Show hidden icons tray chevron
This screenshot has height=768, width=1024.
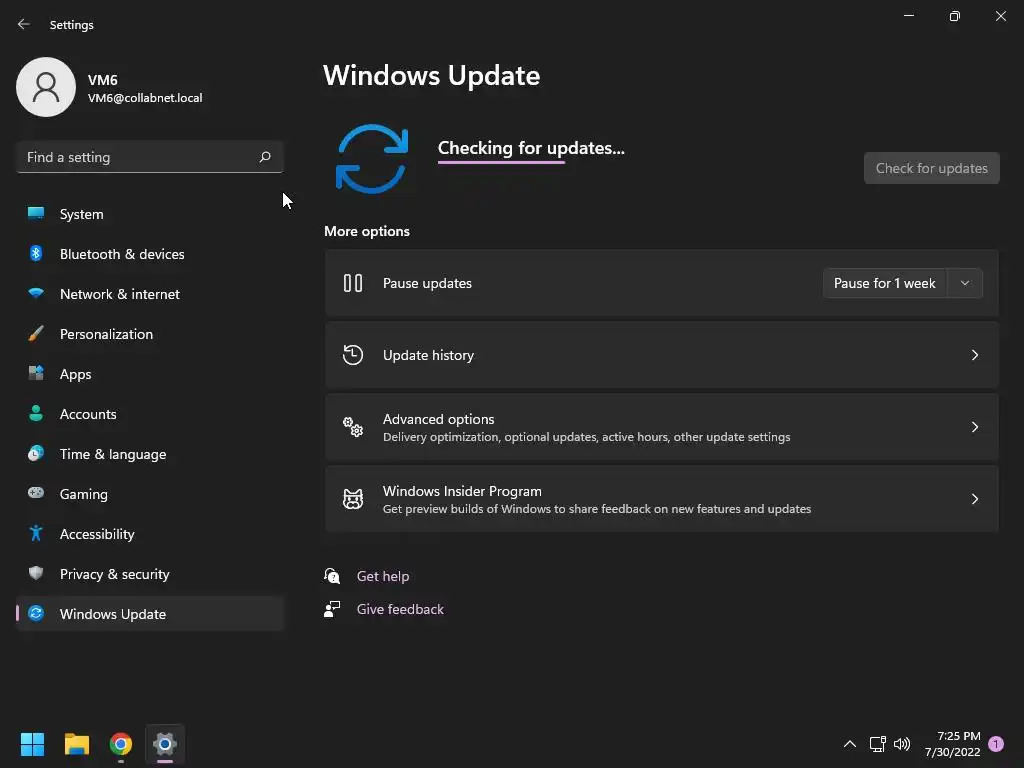pos(850,744)
